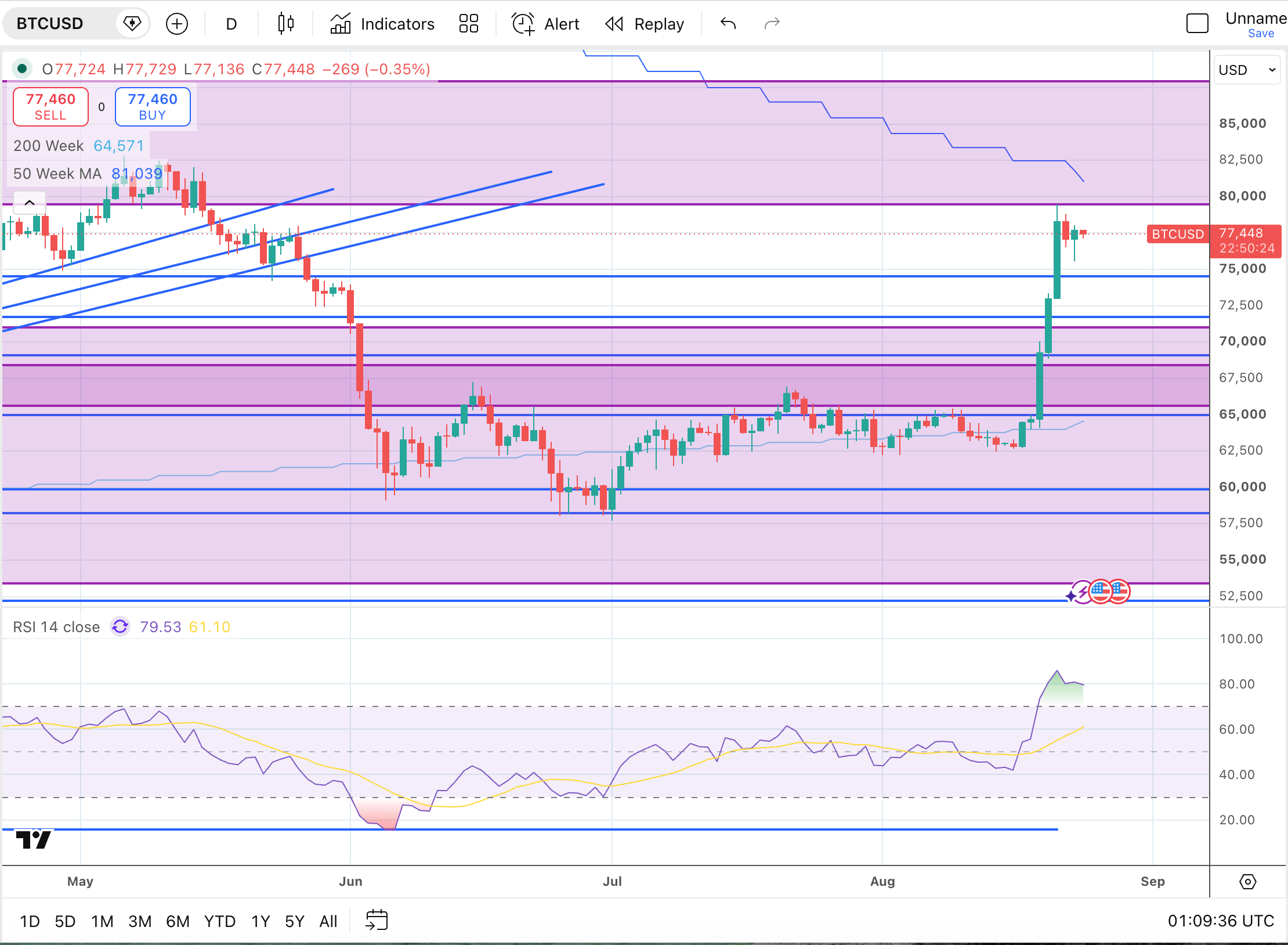1288x945 pixels.
Task: Create a new price Alert
Action: [x=545, y=24]
